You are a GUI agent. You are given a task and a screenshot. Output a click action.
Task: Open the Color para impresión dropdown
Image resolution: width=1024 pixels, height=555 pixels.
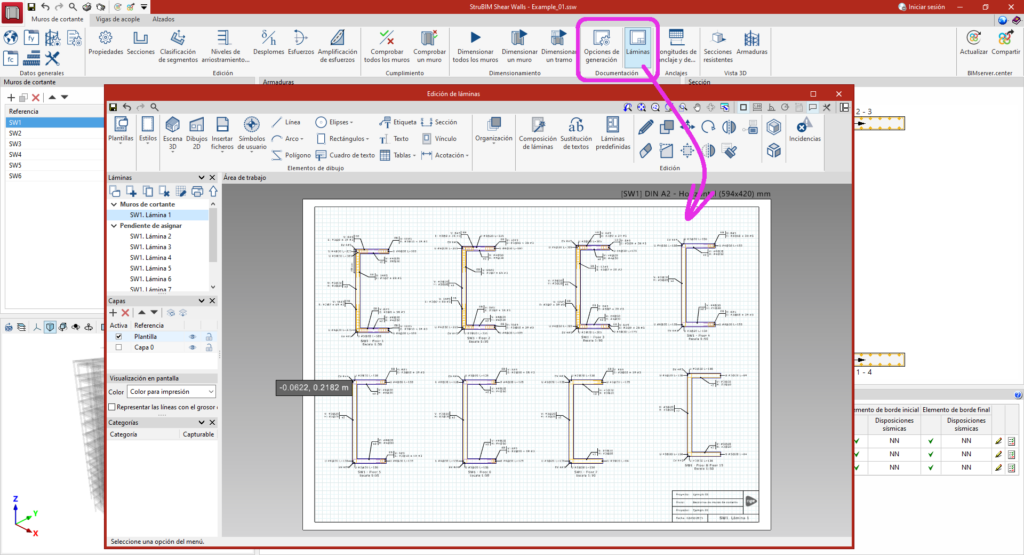171,392
